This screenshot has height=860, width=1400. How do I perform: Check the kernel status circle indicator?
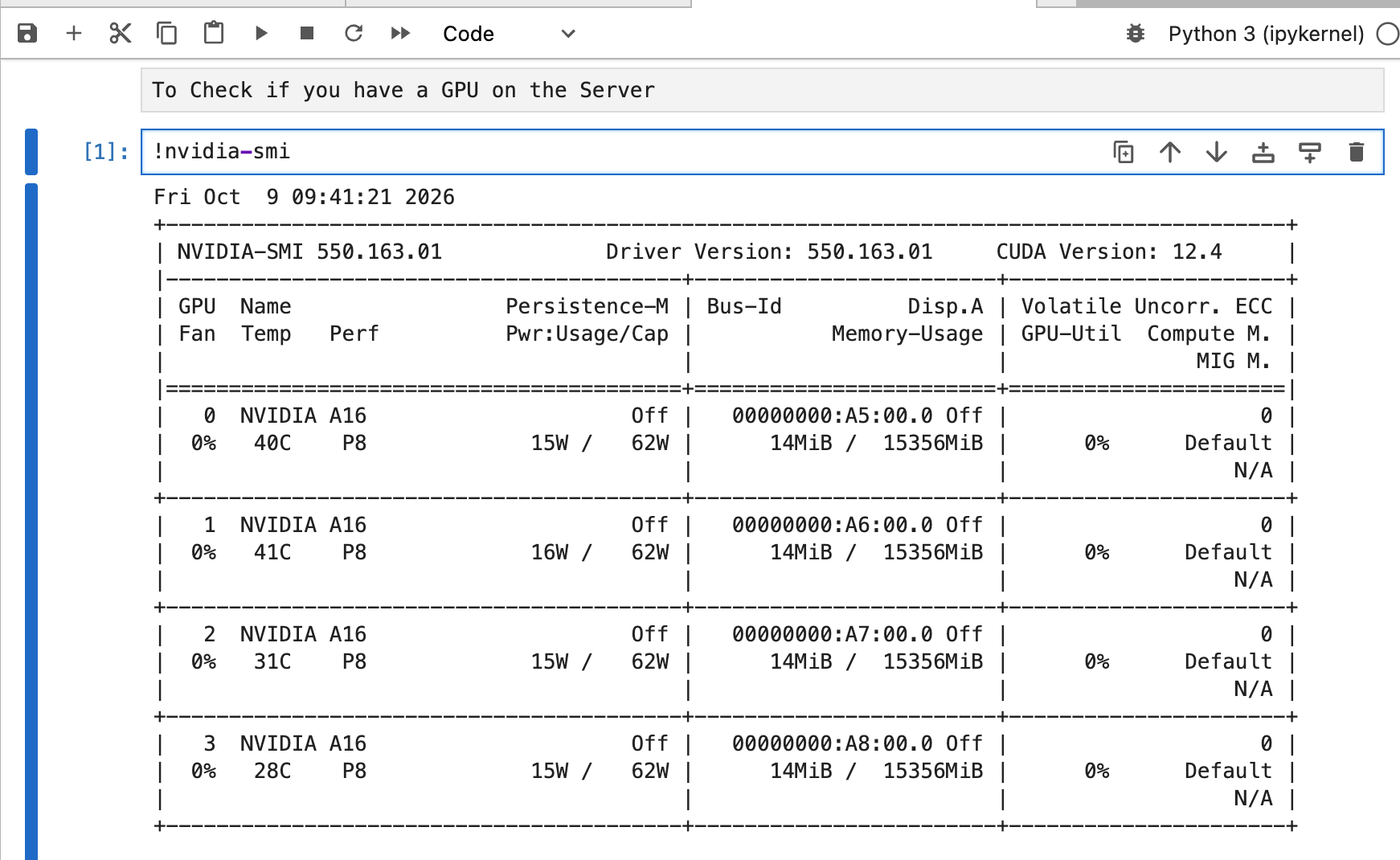[1388, 34]
